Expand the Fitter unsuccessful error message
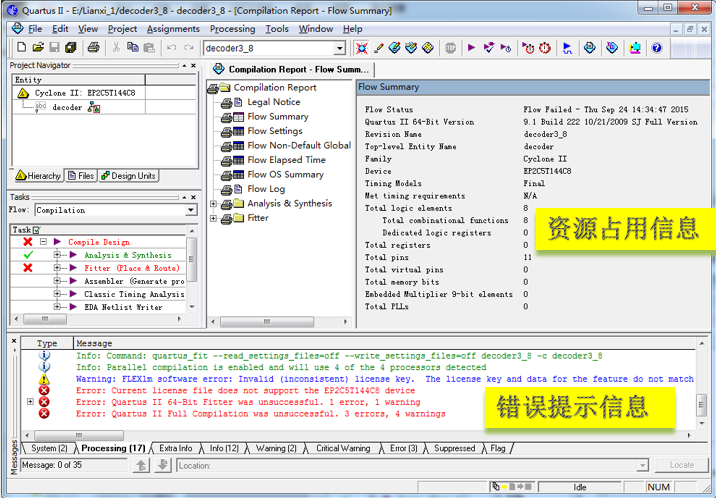The image size is (716, 498). (30, 402)
